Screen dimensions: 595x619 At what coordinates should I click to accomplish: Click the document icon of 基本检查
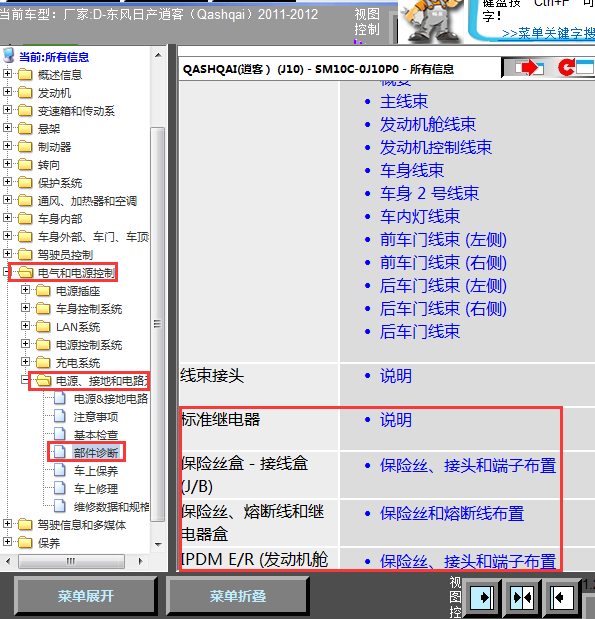[x=60, y=434]
